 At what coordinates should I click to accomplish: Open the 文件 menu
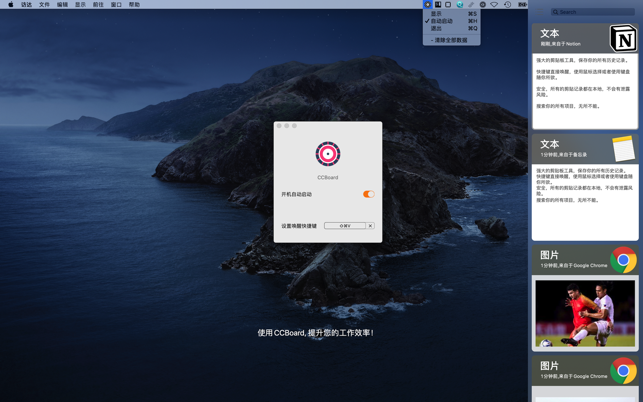click(x=44, y=5)
